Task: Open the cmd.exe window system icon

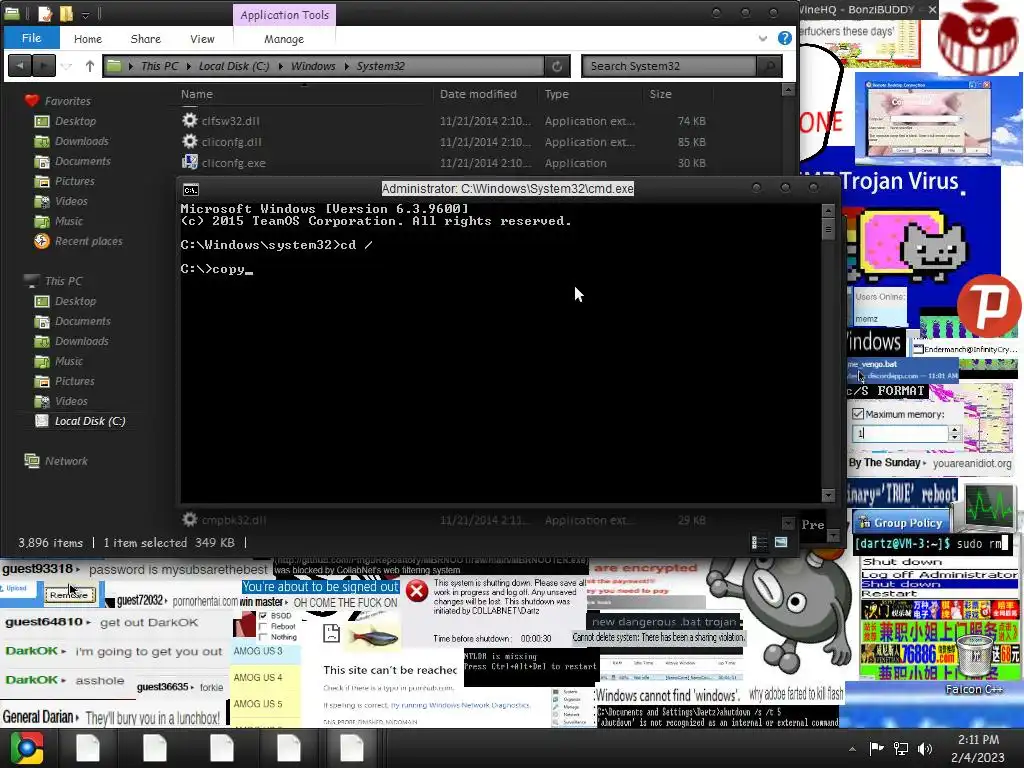Action: coord(191,189)
